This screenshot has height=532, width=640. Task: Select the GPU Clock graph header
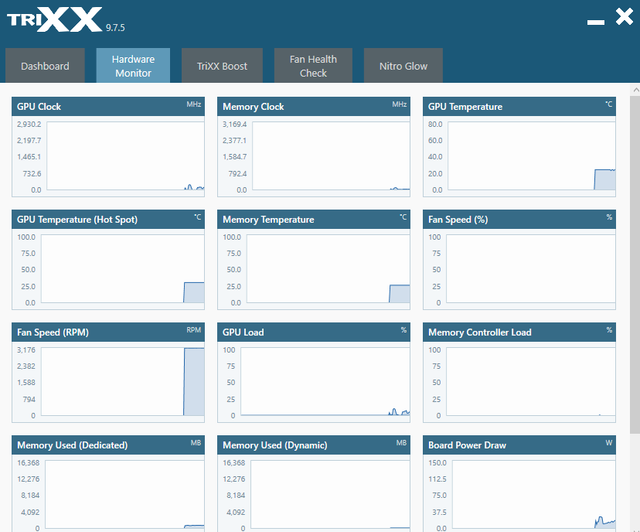click(x=108, y=107)
